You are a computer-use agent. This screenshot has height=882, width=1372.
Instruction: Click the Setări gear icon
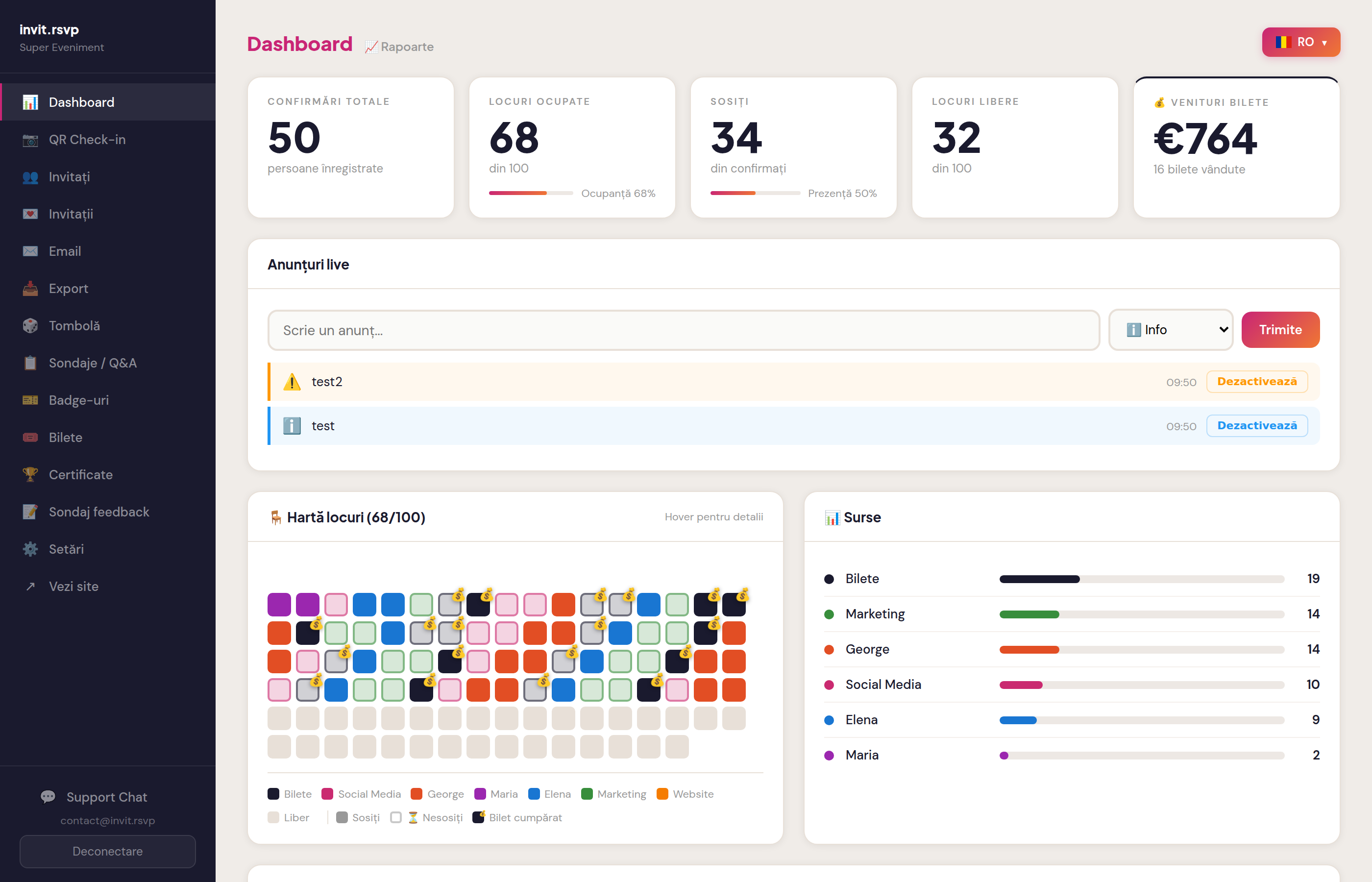click(x=30, y=549)
